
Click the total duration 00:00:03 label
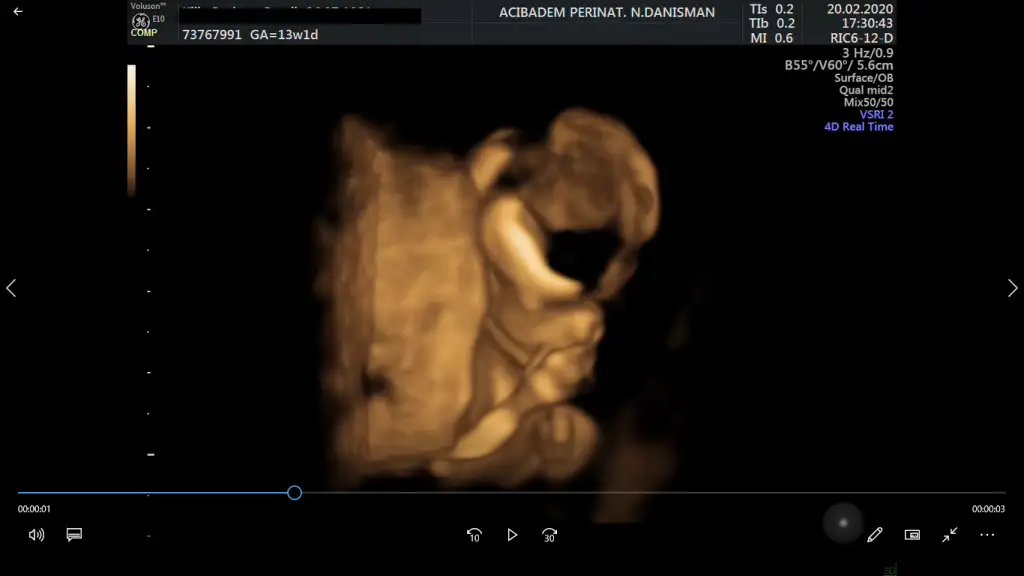(x=988, y=509)
